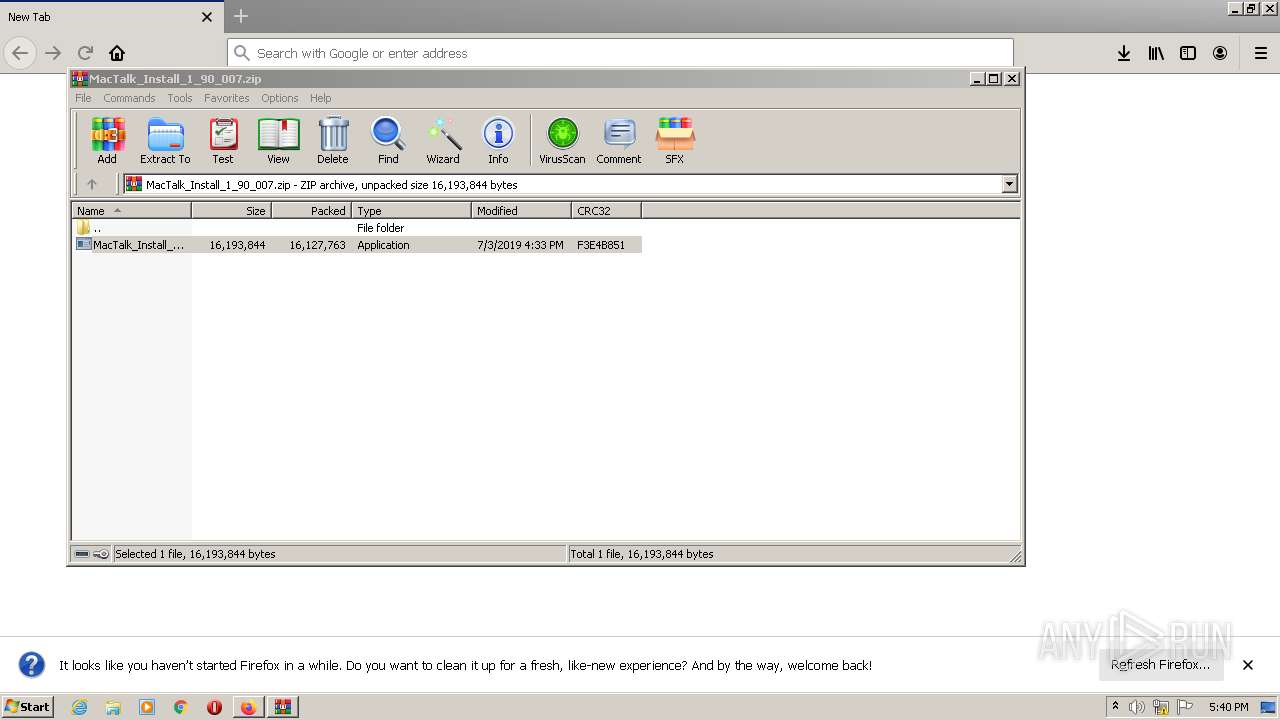Click the 16,127,763 packed size cell

click(x=317, y=245)
